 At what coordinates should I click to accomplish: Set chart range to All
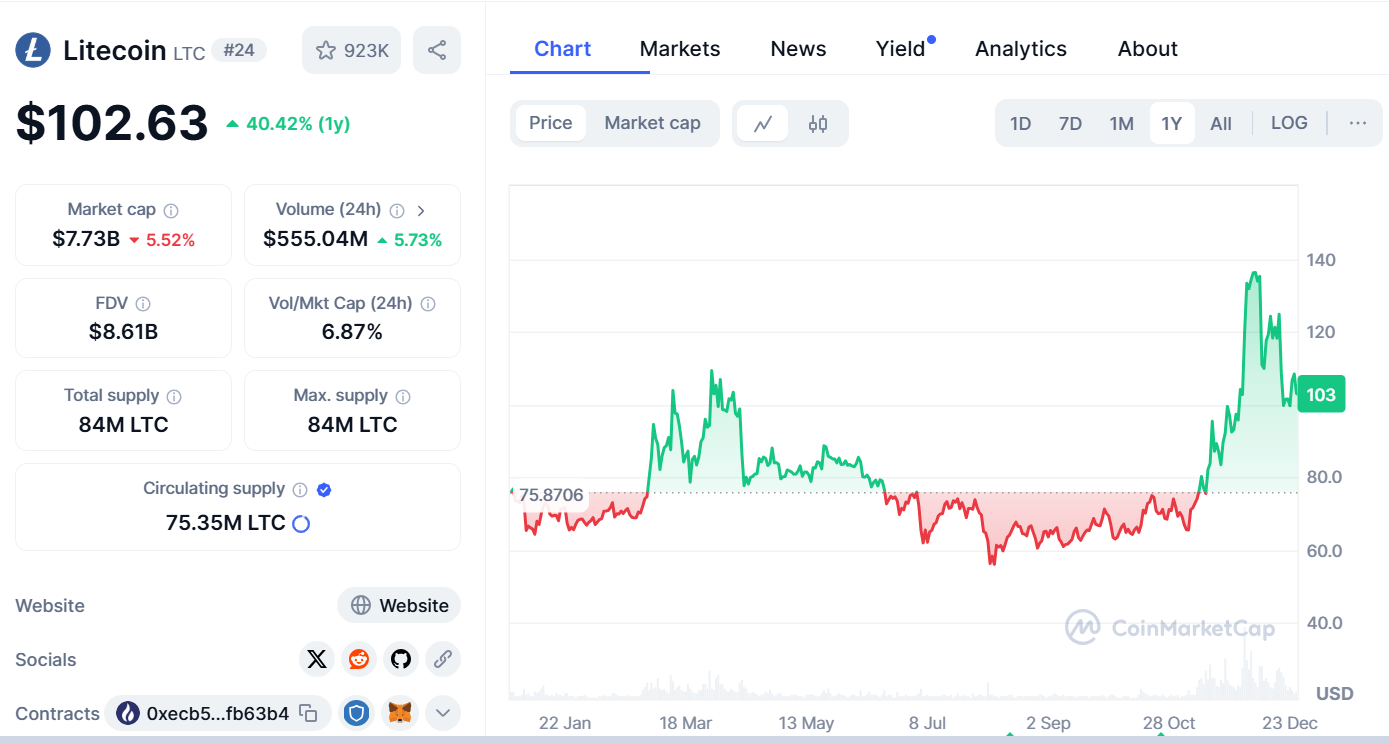coord(1221,124)
